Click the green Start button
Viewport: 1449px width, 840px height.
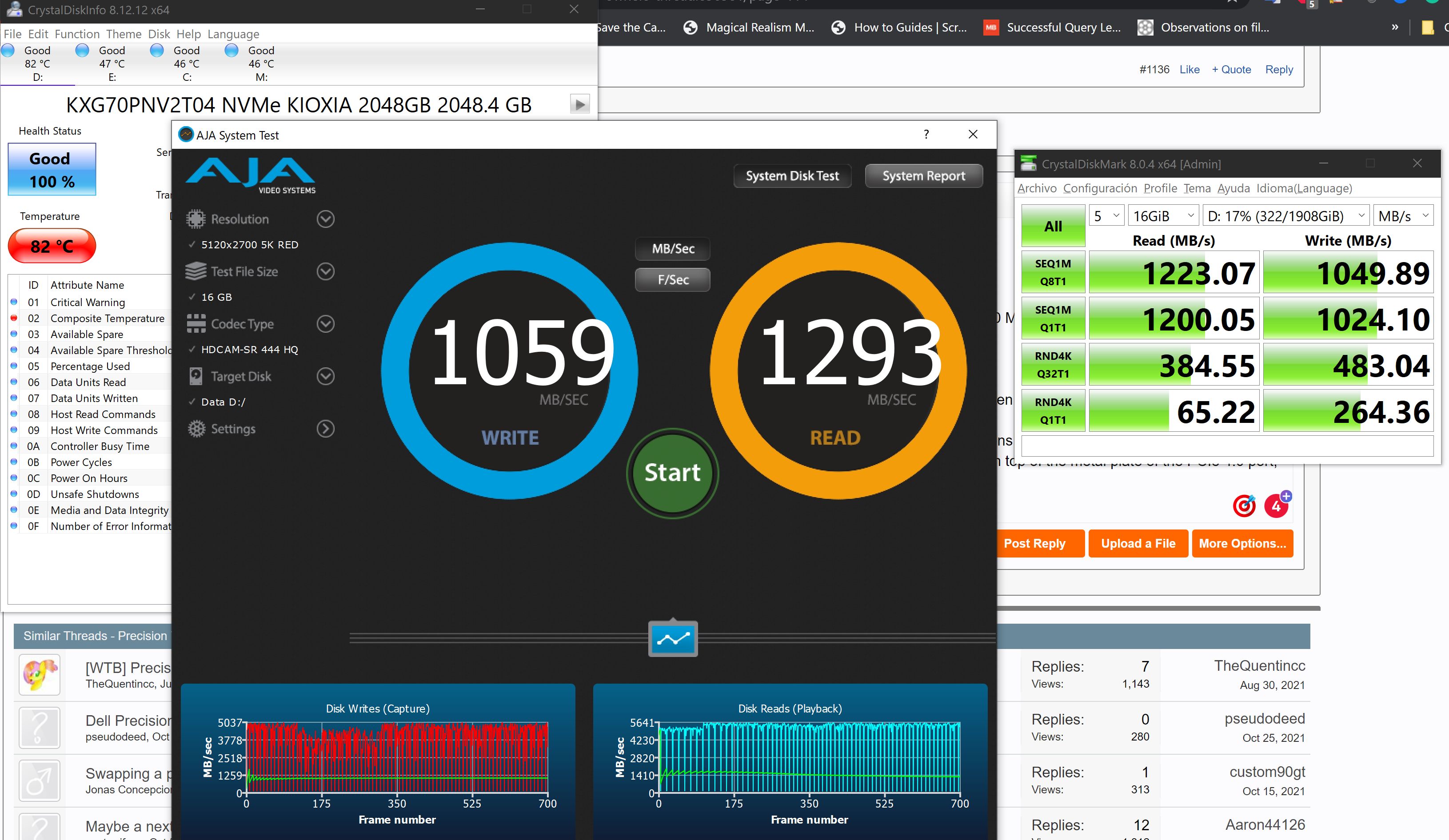click(672, 473)
